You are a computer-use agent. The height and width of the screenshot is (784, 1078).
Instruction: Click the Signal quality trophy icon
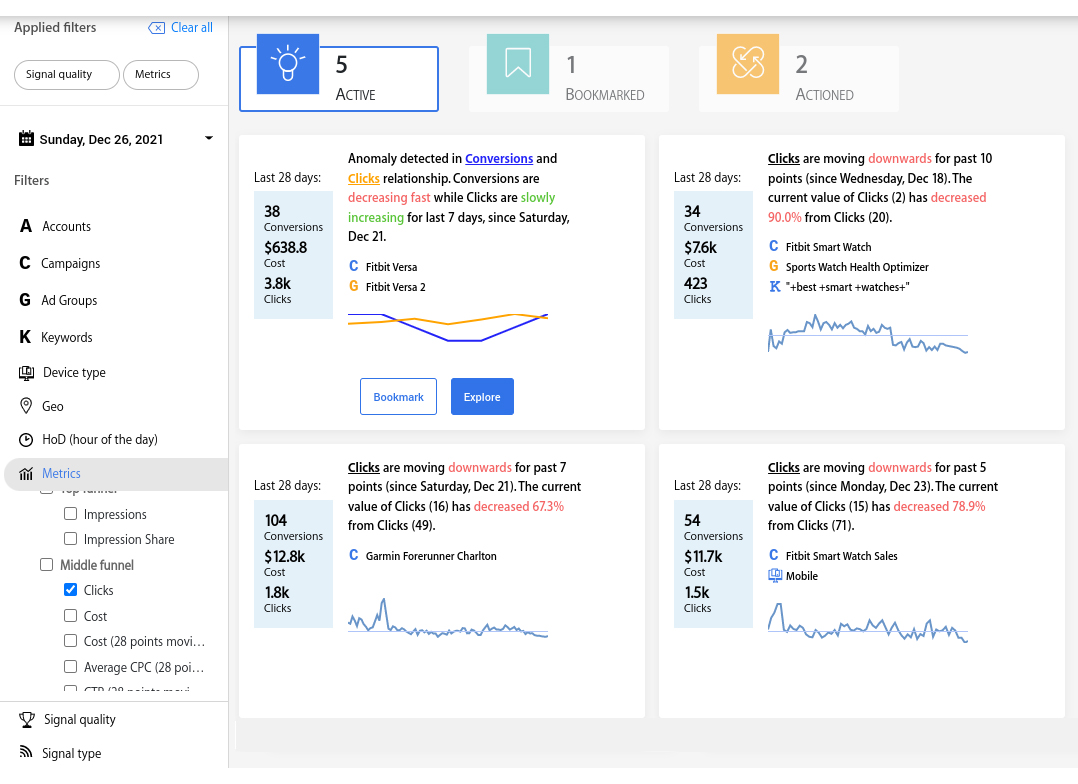27,719
